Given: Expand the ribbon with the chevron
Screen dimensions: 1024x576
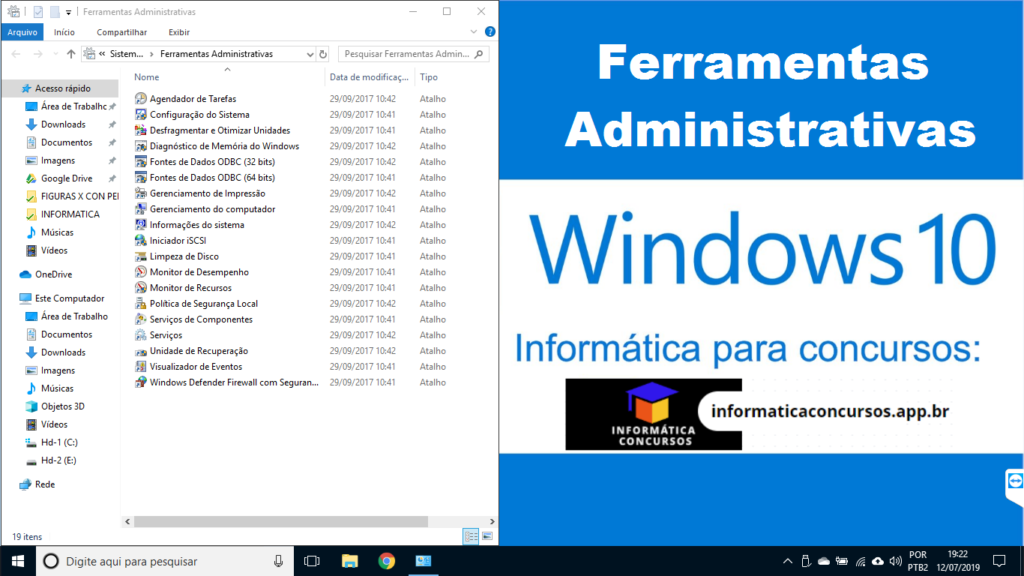Looking at the screenshot, I should 474,32.
